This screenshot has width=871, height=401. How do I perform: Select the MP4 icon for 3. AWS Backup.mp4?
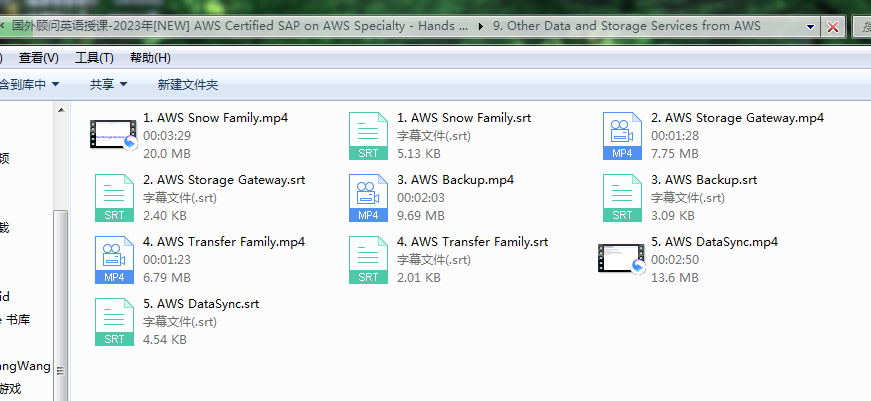(x=368, y=198)
